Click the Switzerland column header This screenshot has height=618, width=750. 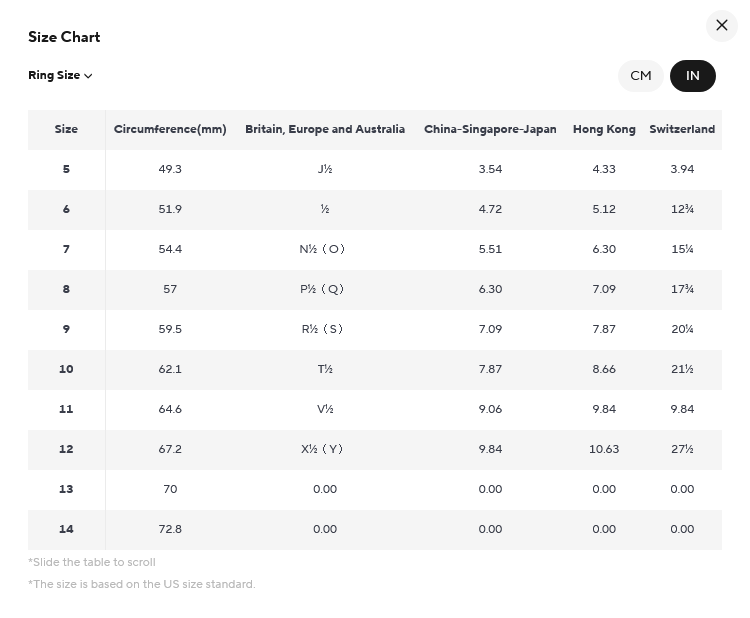coord(682,129)
